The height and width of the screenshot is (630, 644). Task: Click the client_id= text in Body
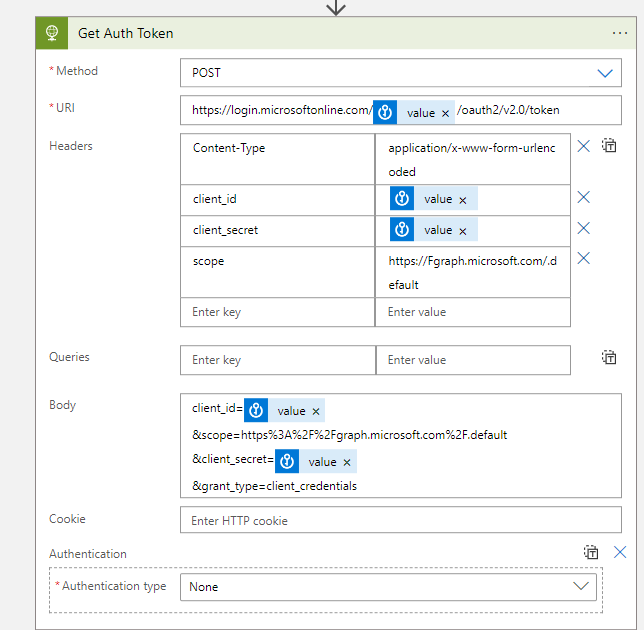pos(217,408)
